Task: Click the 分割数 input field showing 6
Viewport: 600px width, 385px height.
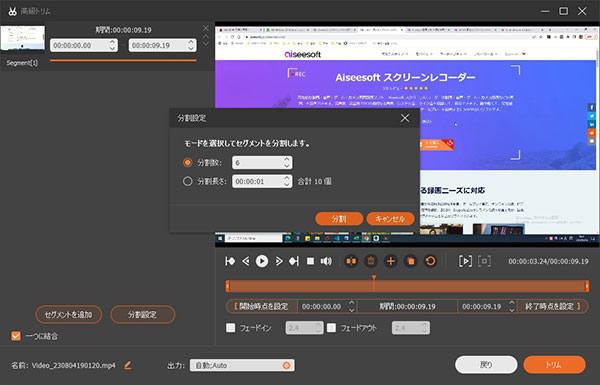Action: [262, 163]
